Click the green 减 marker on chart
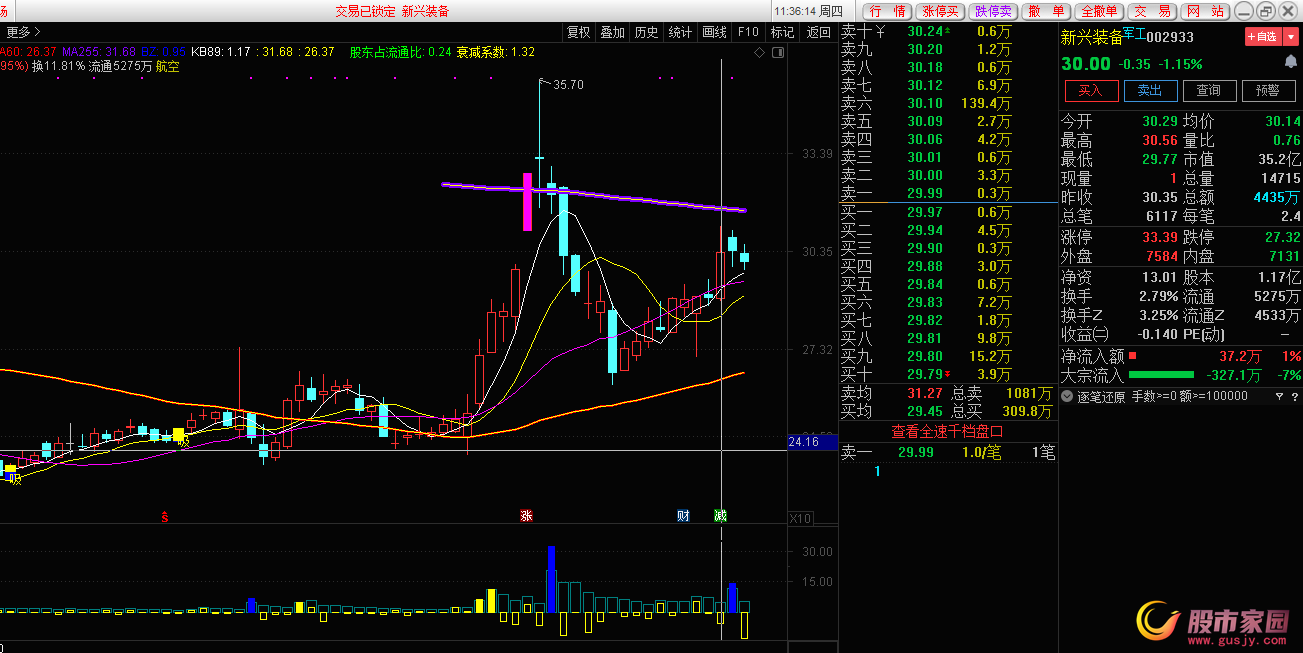This screenshot has width=1303, height=653. [x=720, y=516]
